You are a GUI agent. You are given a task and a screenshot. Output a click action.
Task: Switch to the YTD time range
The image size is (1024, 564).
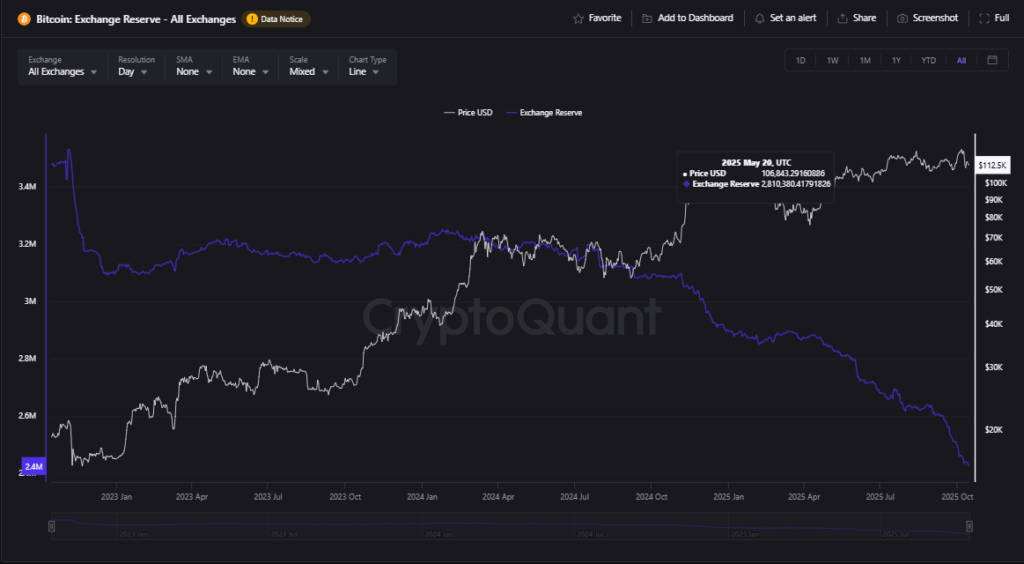click(928, 60)
